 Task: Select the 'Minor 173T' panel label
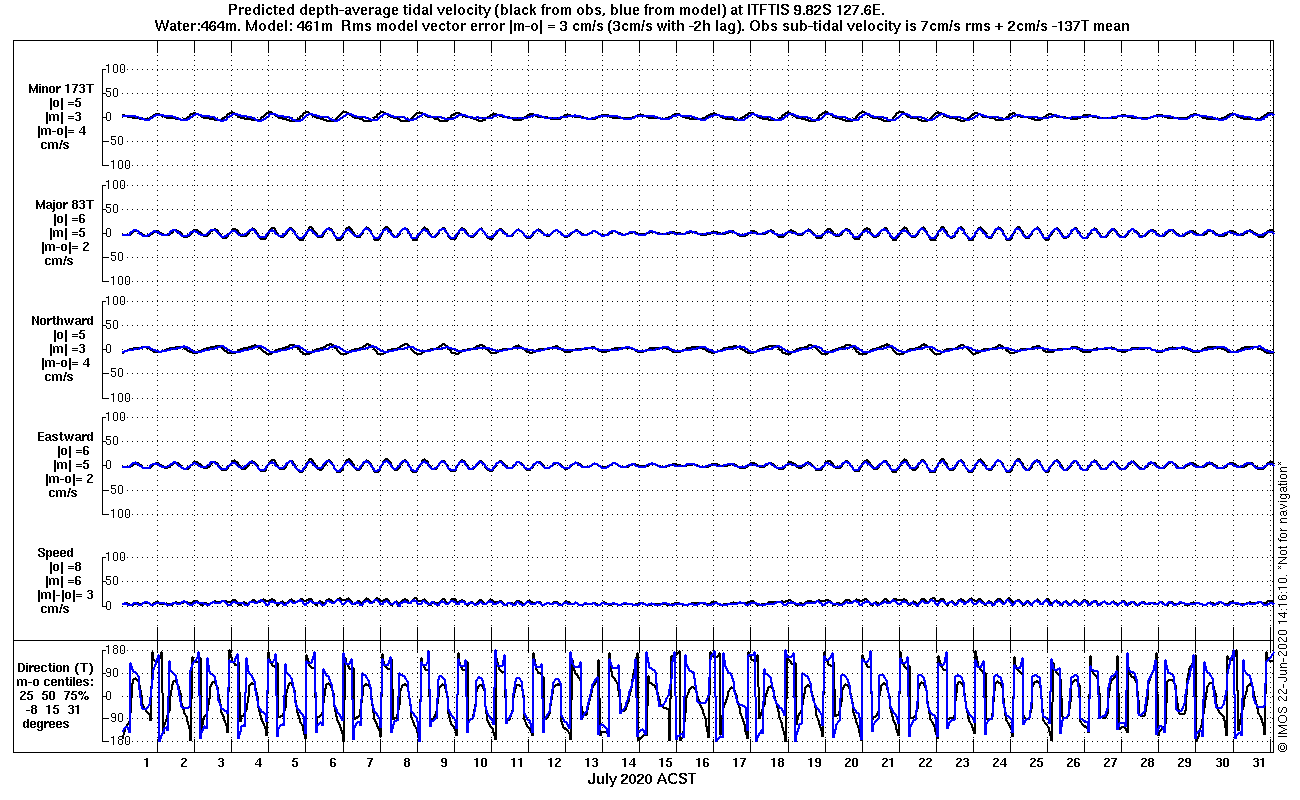(x=61, y=88)
